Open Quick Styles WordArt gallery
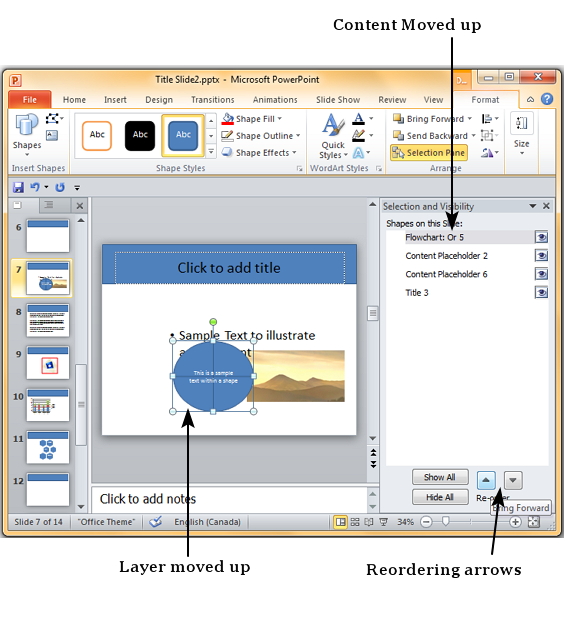The height and width of the screenshot is (620, 565). point(334,136)
